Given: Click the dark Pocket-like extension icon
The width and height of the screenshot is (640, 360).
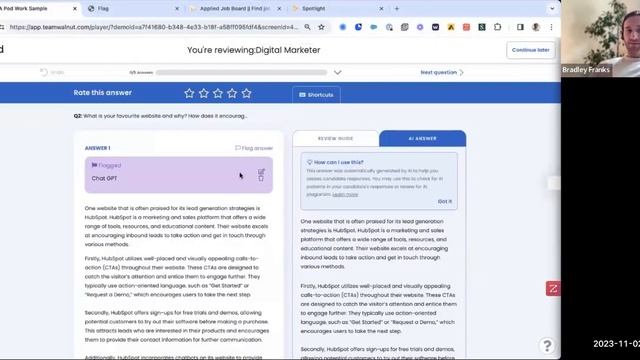Looking at the screenshot, I should click(436, 27).
